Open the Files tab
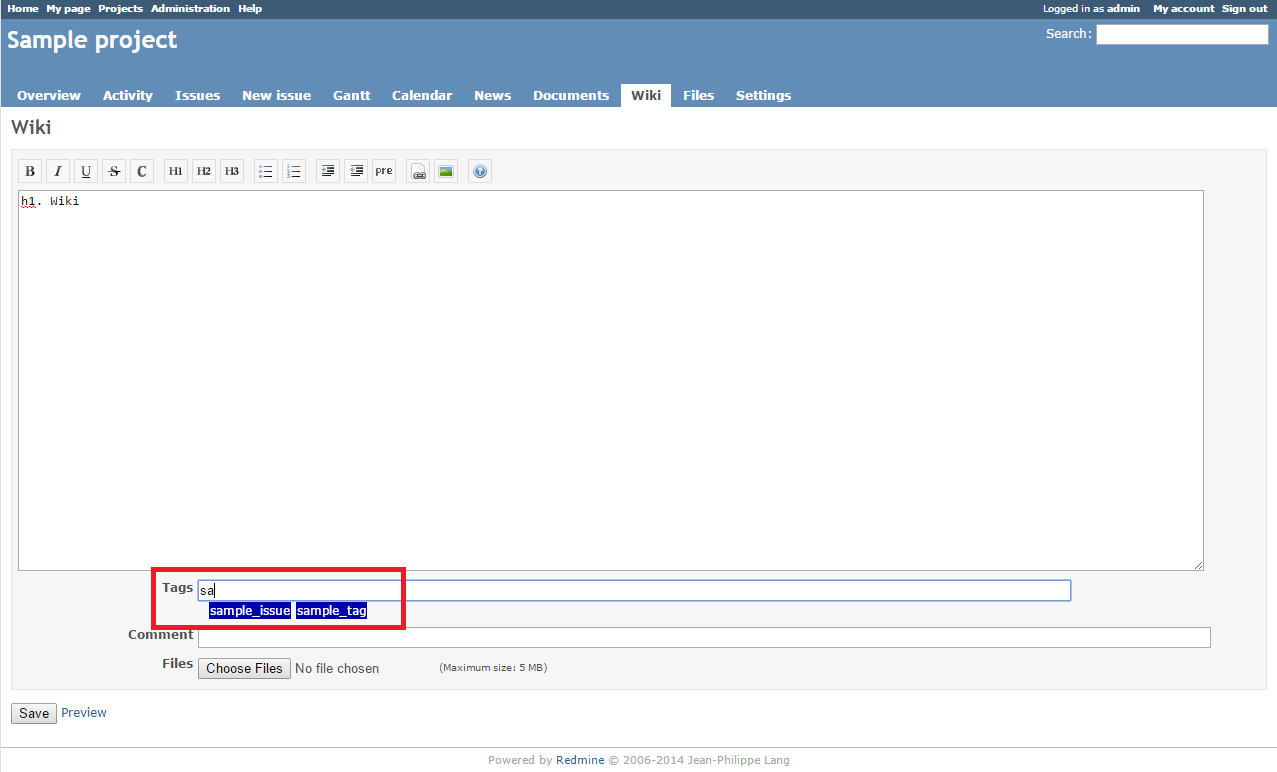Screen dimensions: 1277x772 (x=698, y=96)
